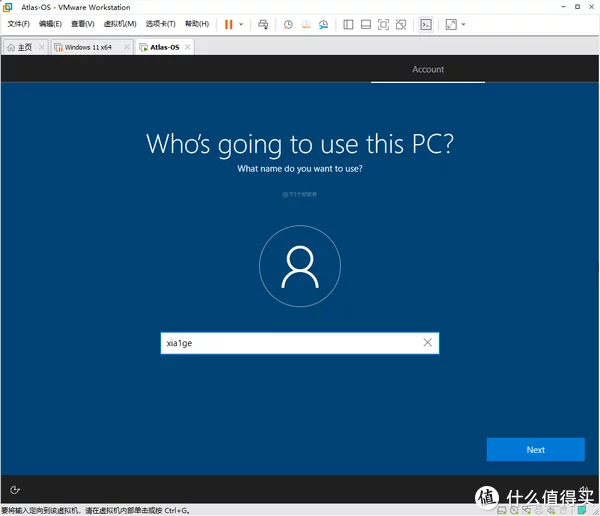600x516 pixels.
Task: Close the Atlas-OS tab
Action: click(x=188, y=47)
